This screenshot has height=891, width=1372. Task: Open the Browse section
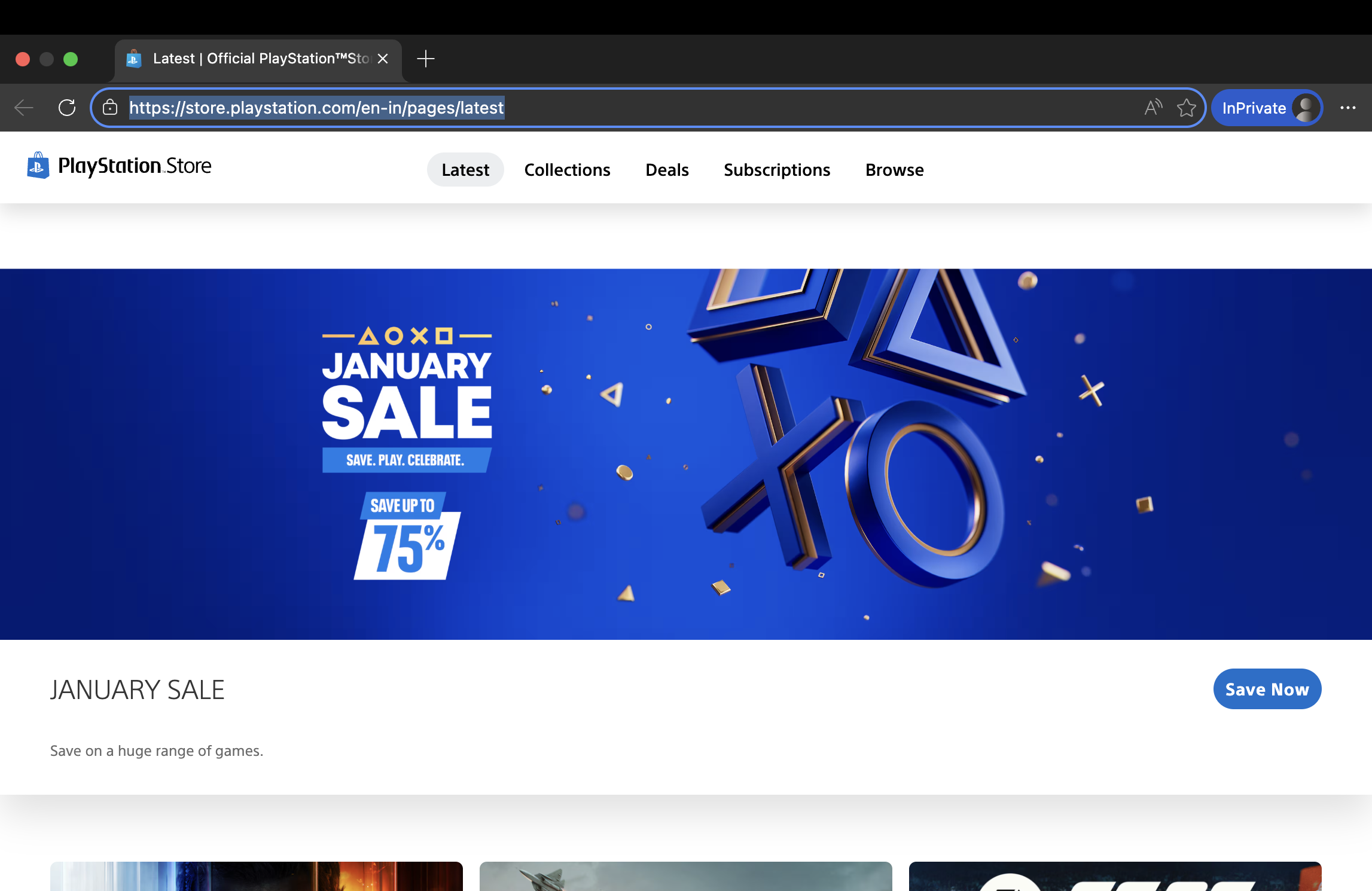pos(894,170)
